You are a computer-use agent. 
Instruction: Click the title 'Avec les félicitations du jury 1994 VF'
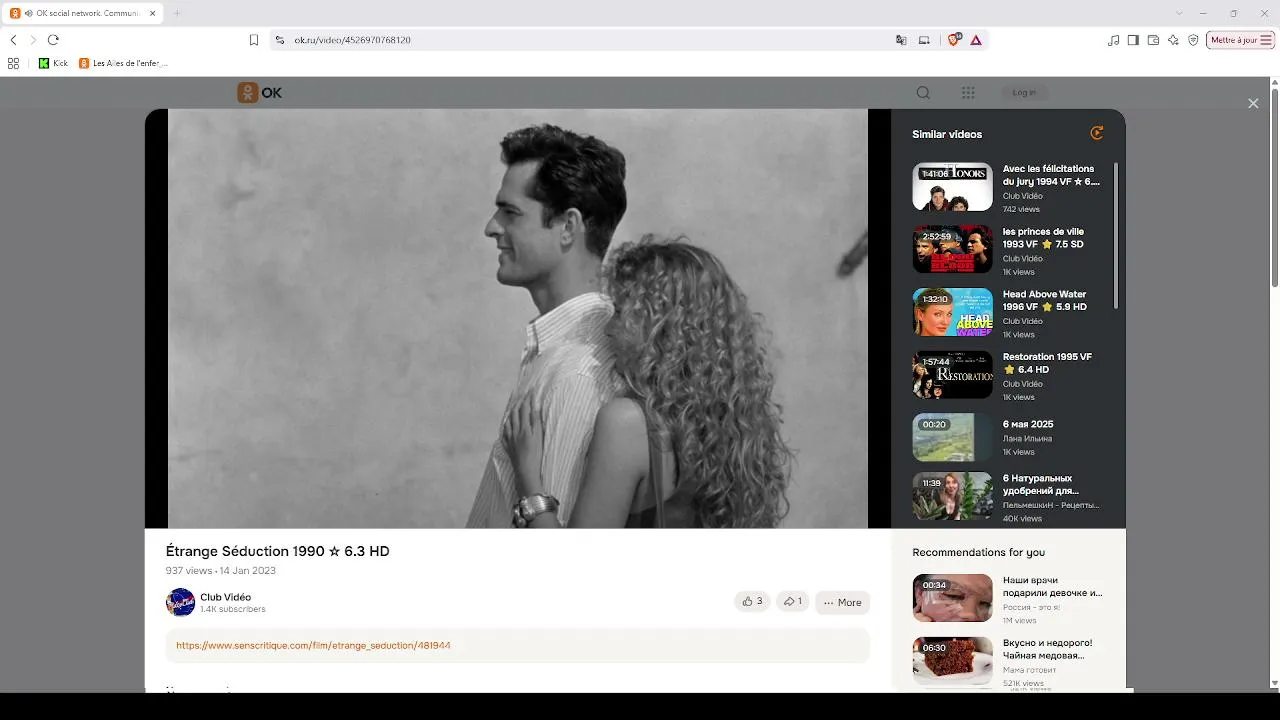click(x=1051, y=175)
